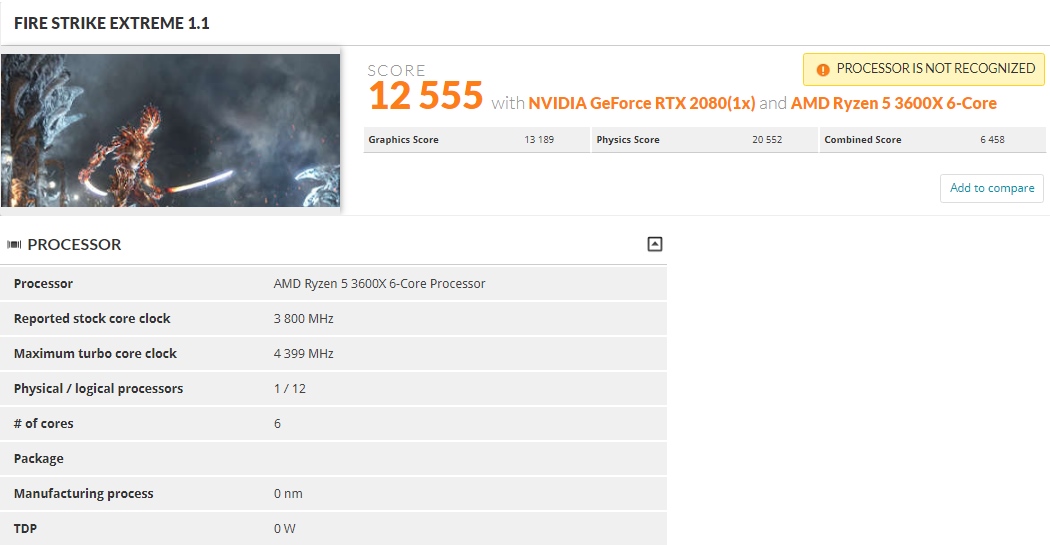Open the NVIDIA GeForce RTX 2080(1x) link

[642, 103]
